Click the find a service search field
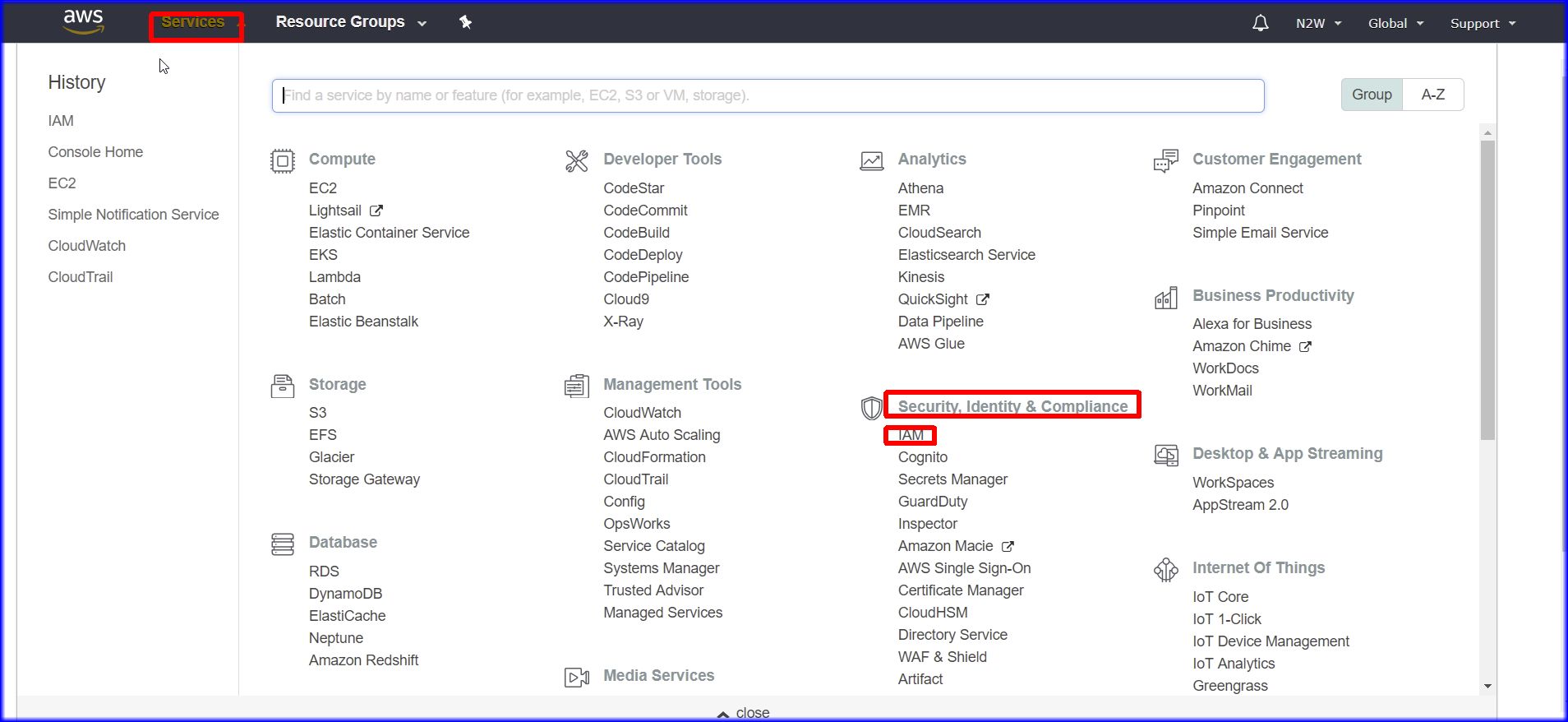 click(x=768, y=95)
